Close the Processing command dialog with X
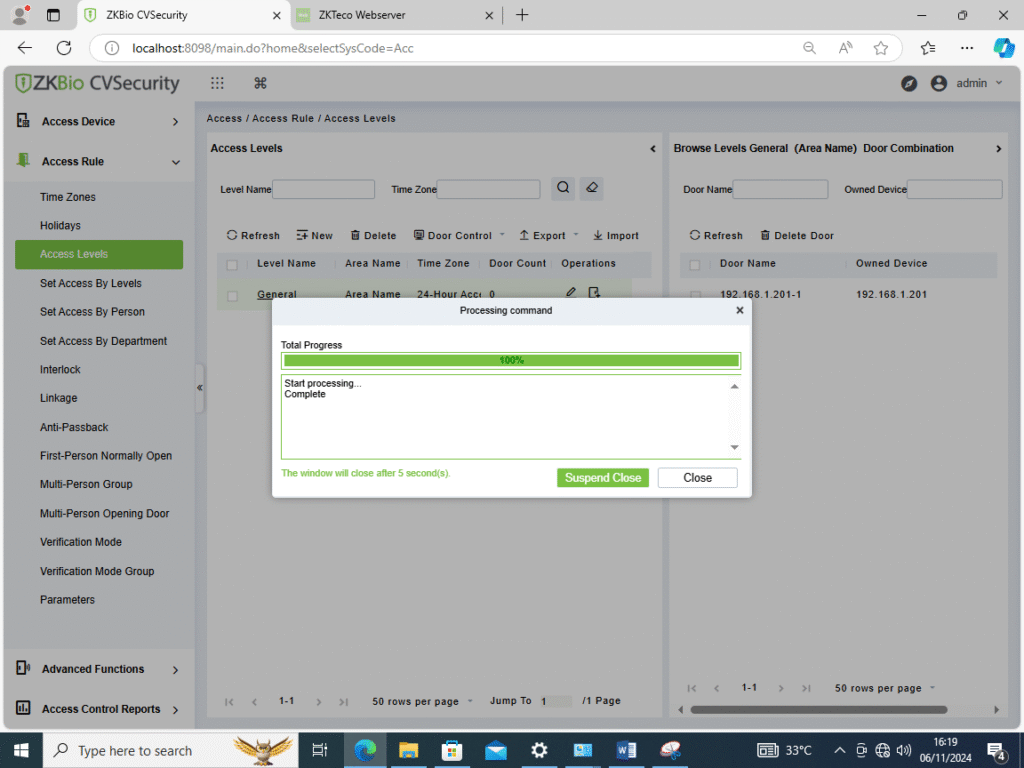This screenshot has height=768, width=1024. (x=740, y=311)
